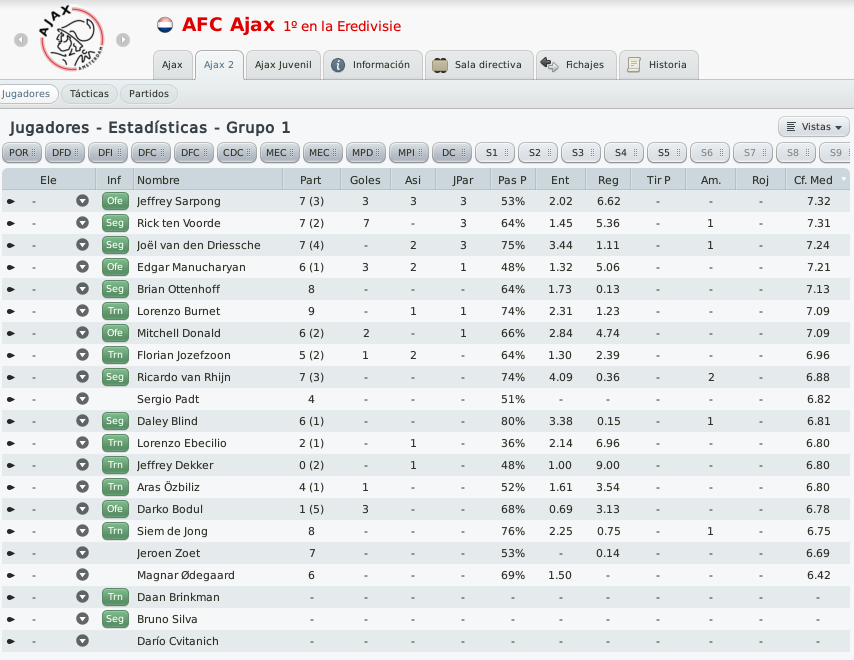Open Sala directiva tab
This screenshot has width=854, height=660.
(x=479, y=65)
